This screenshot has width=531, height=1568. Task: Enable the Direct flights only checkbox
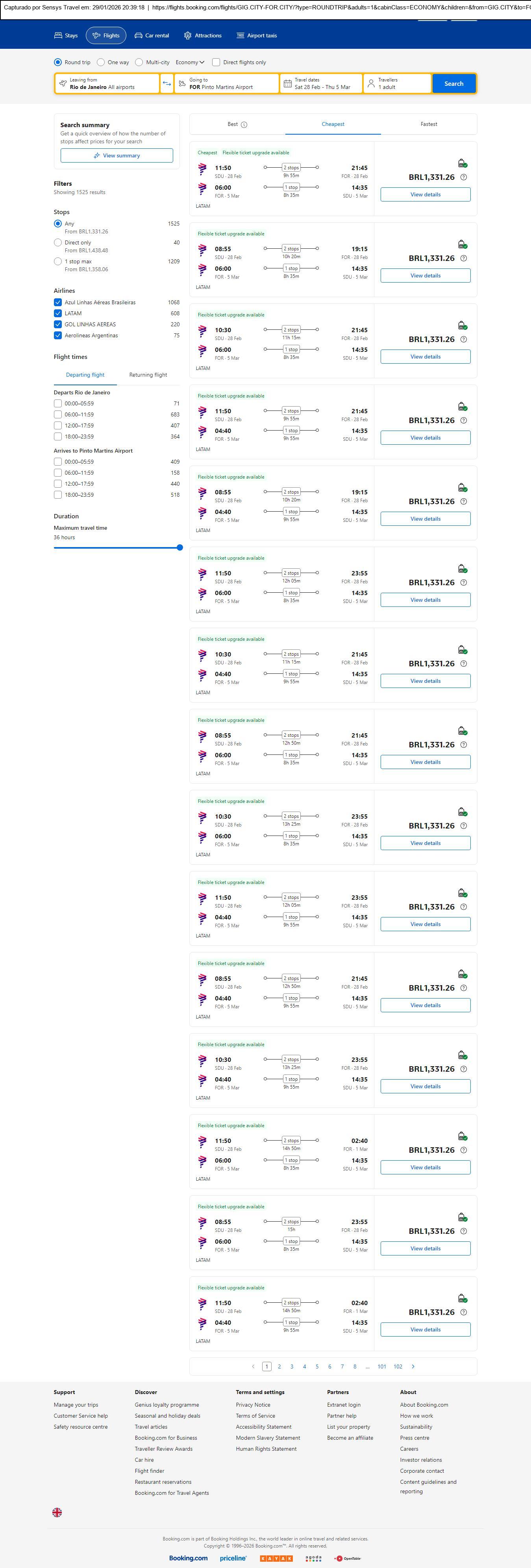(x=216, y=62)
